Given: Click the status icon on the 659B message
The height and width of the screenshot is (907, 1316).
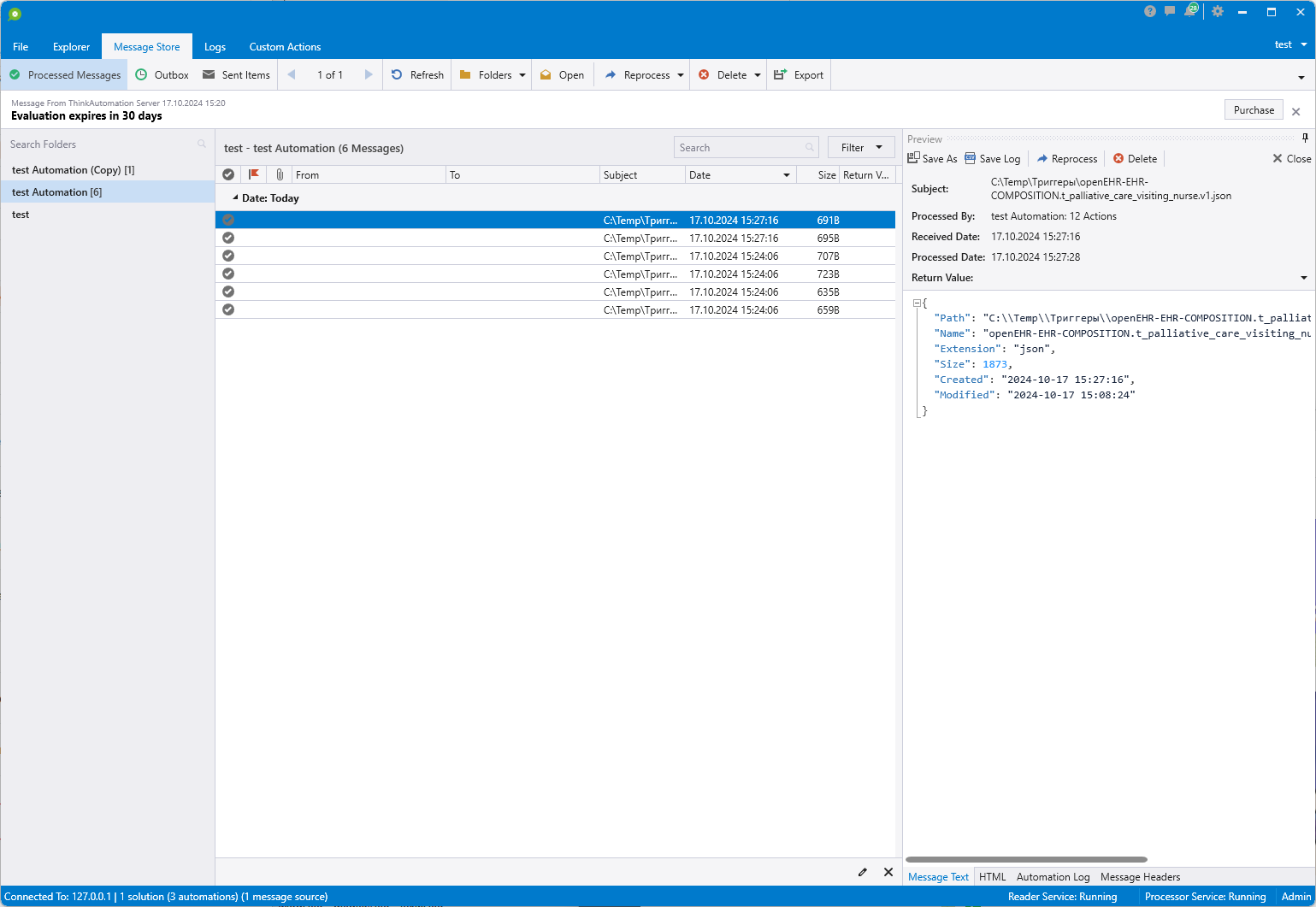Looking at the screenshot, I should pyautogui.click(x=228, y=309).
